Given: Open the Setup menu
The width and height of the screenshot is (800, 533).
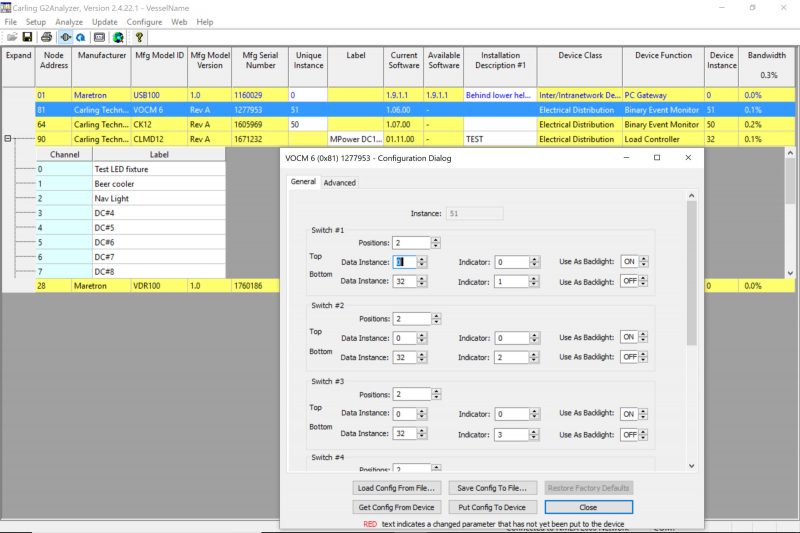Looking at the screenshot, I should pyautogui.click(x=36, y=22).
